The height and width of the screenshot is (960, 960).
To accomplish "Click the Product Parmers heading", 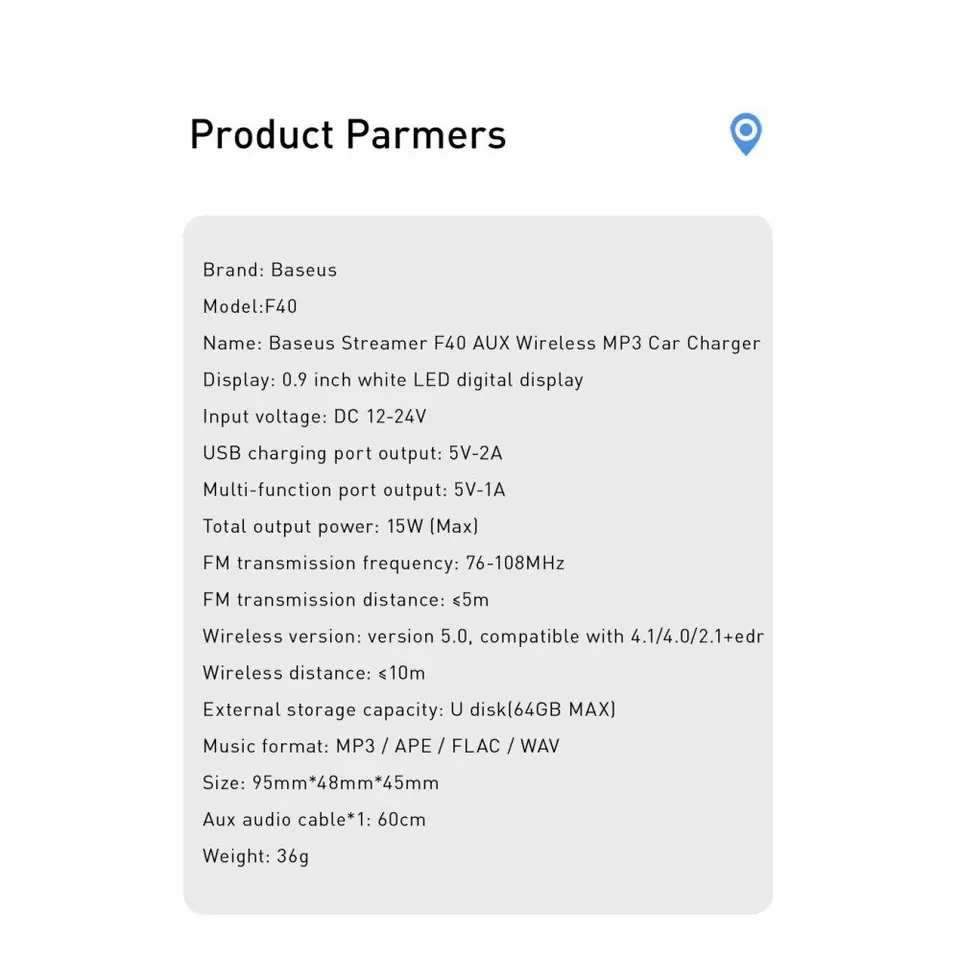I will coord(348,134).
